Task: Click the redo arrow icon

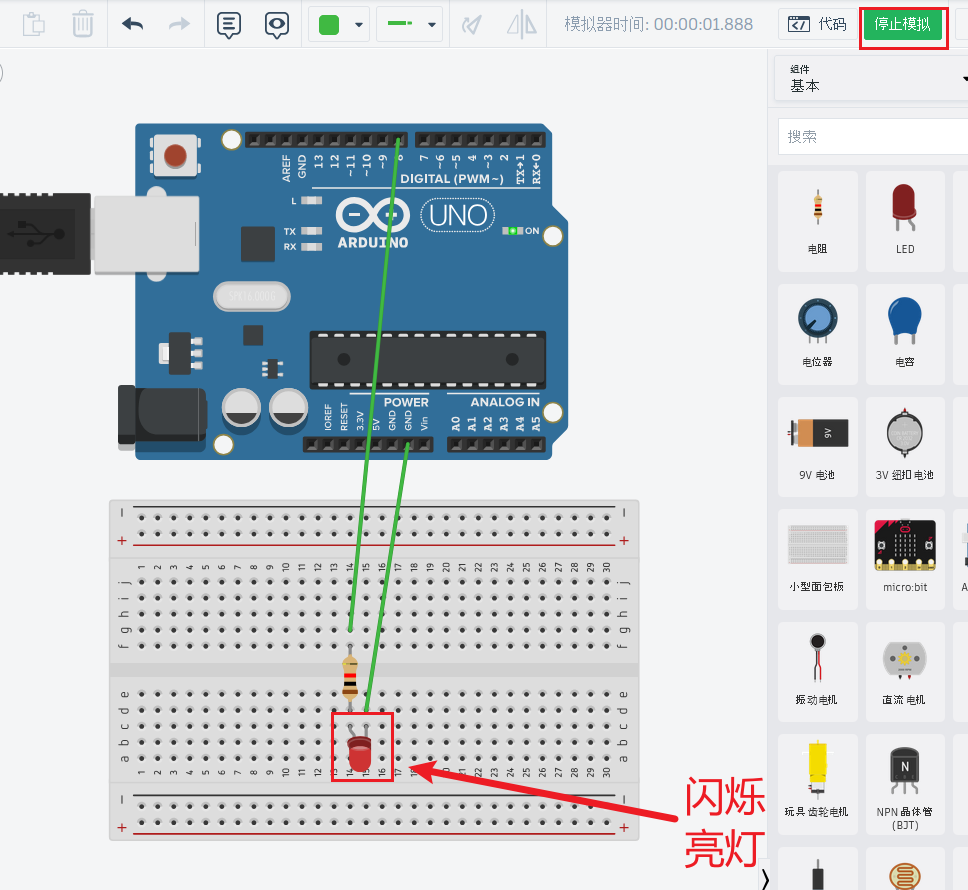Action: coord(180,25)
